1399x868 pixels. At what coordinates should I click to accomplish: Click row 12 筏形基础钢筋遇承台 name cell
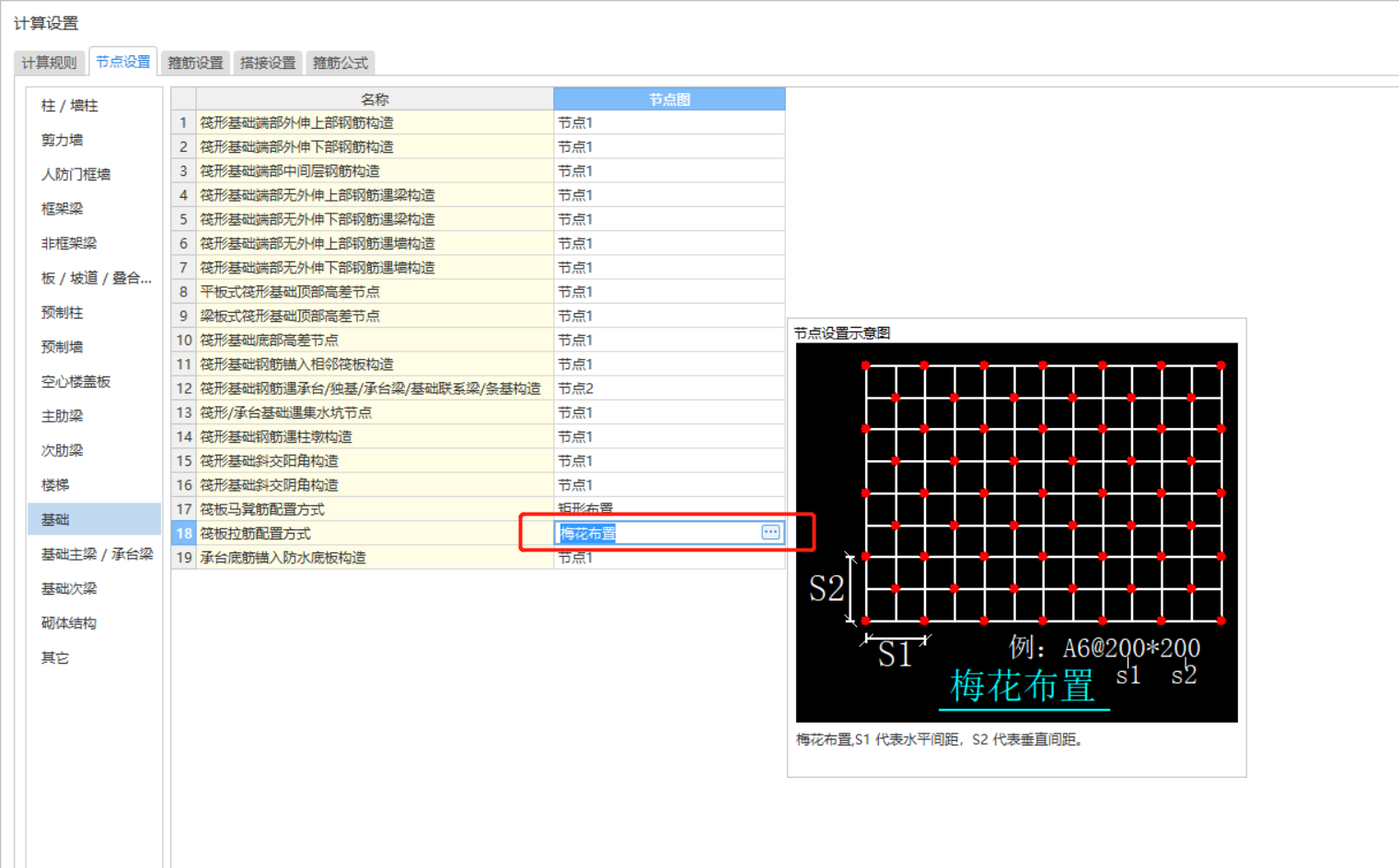(375, 388)
